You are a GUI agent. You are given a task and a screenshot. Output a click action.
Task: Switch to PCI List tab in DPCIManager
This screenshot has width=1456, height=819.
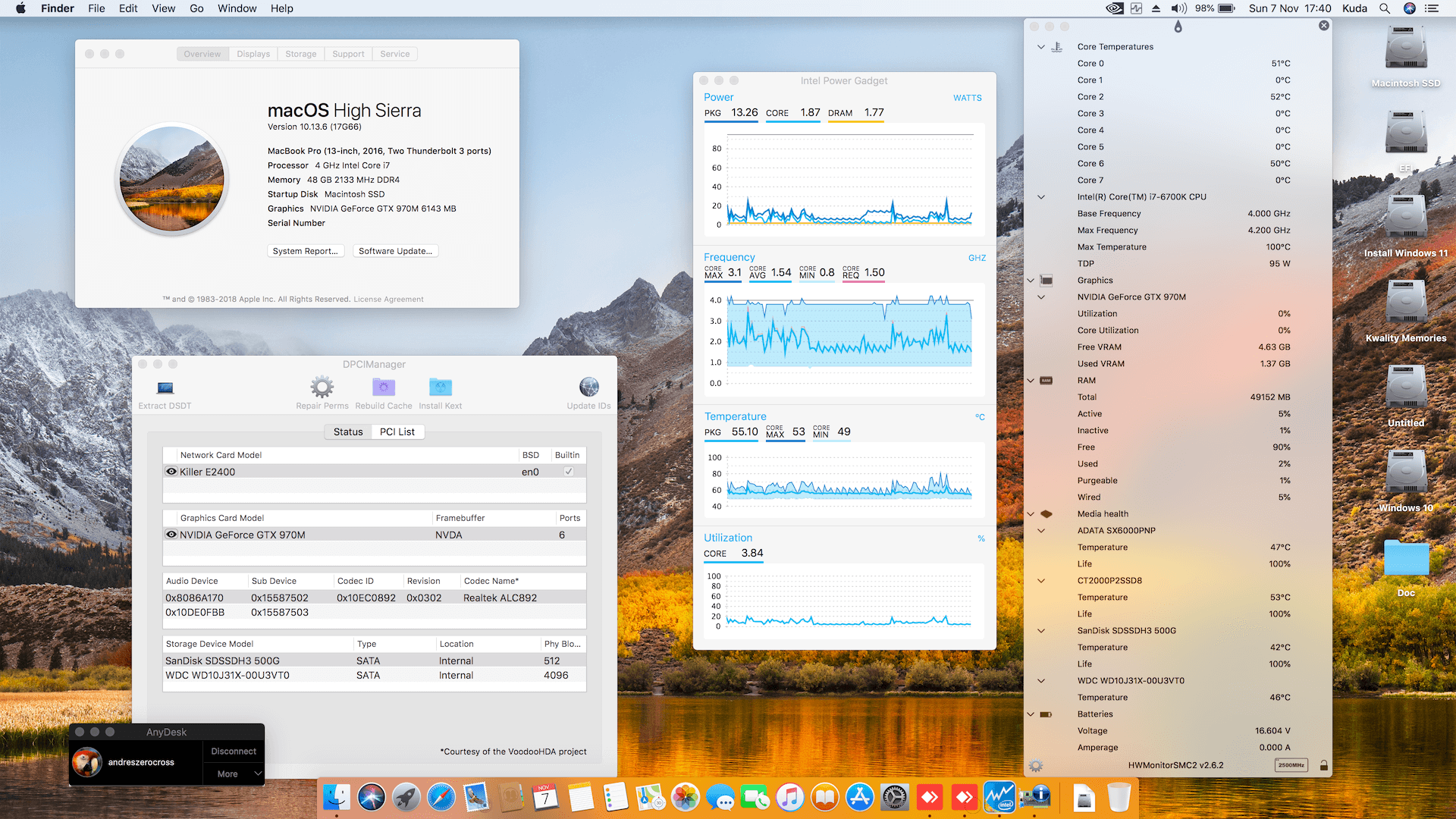397,431
